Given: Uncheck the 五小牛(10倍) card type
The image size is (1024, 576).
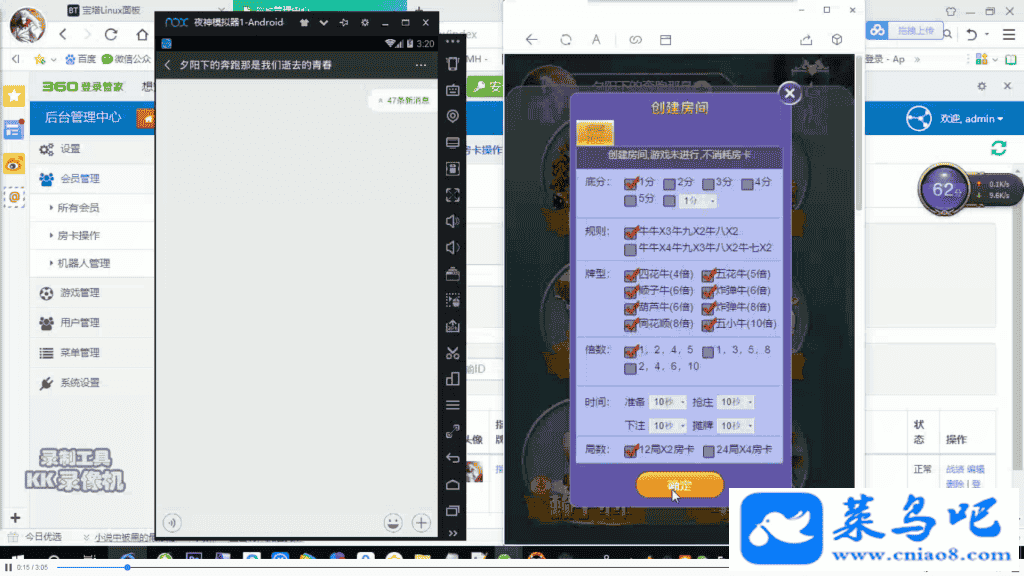Looking at the screenshot, I should [x=709, y=324].
